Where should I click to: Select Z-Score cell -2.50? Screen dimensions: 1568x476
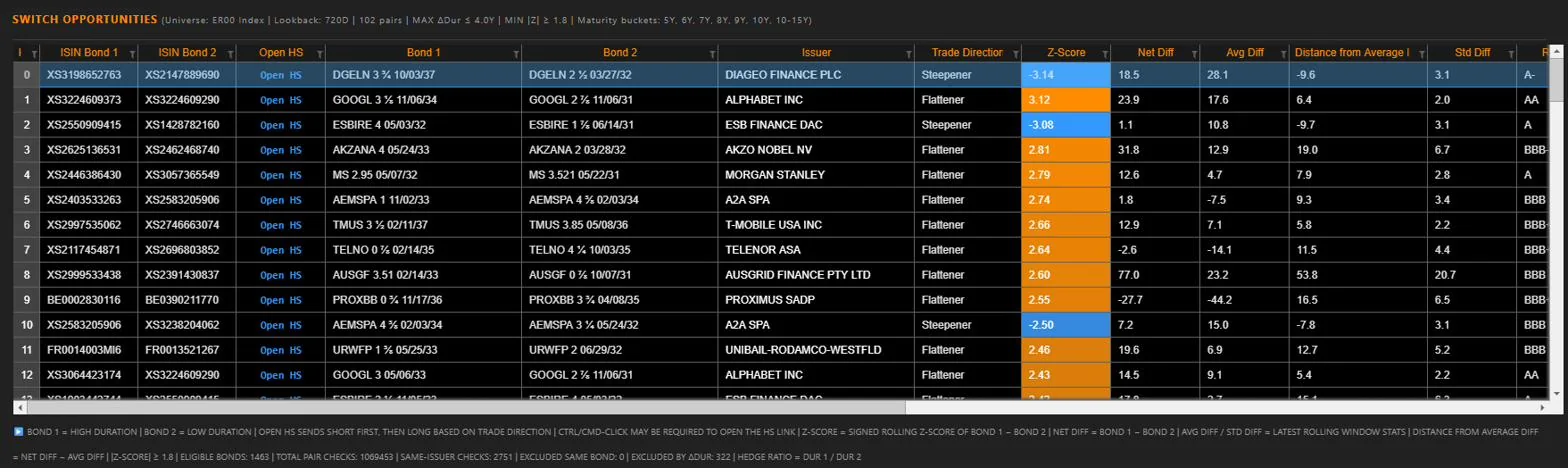(1066, 325)
